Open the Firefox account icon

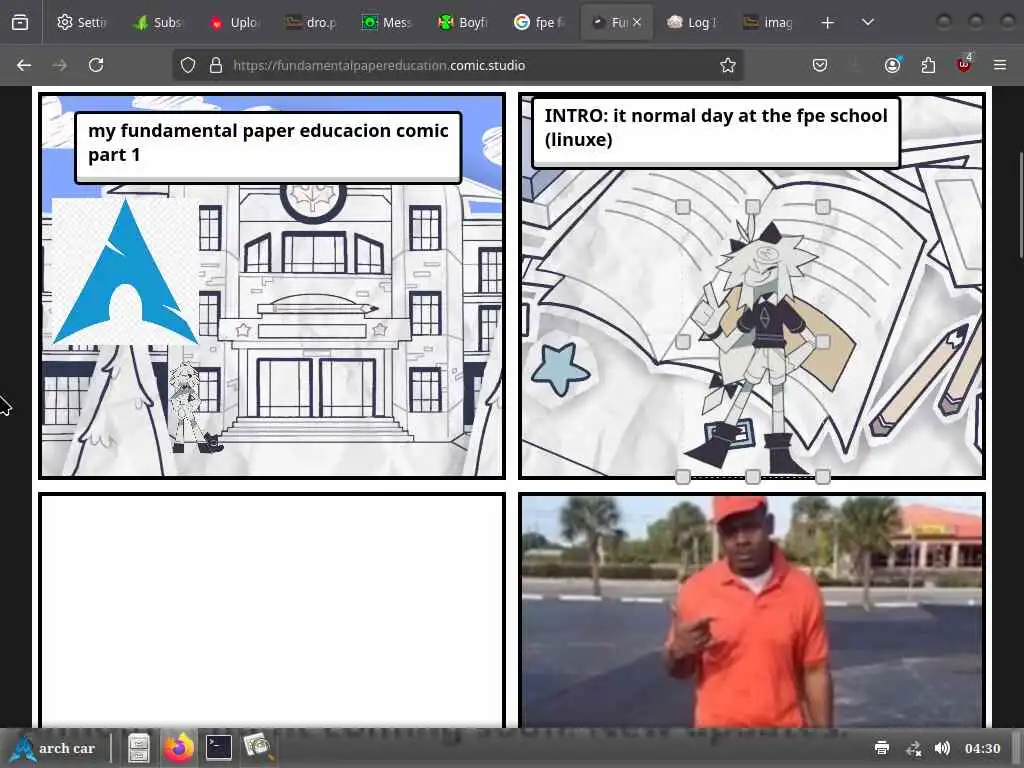893,65
